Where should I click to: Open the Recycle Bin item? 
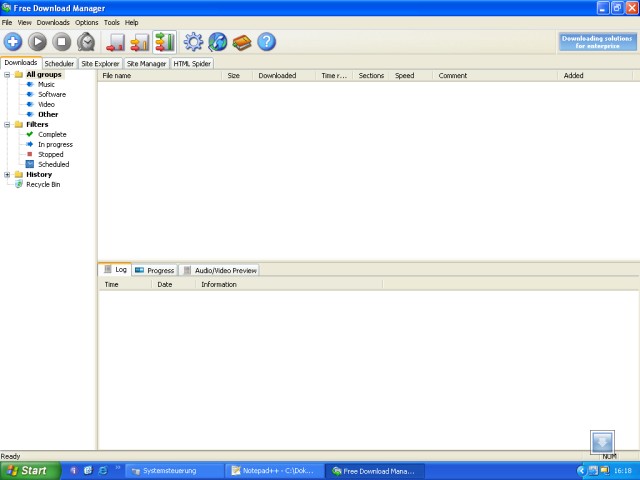coord(43,184)
